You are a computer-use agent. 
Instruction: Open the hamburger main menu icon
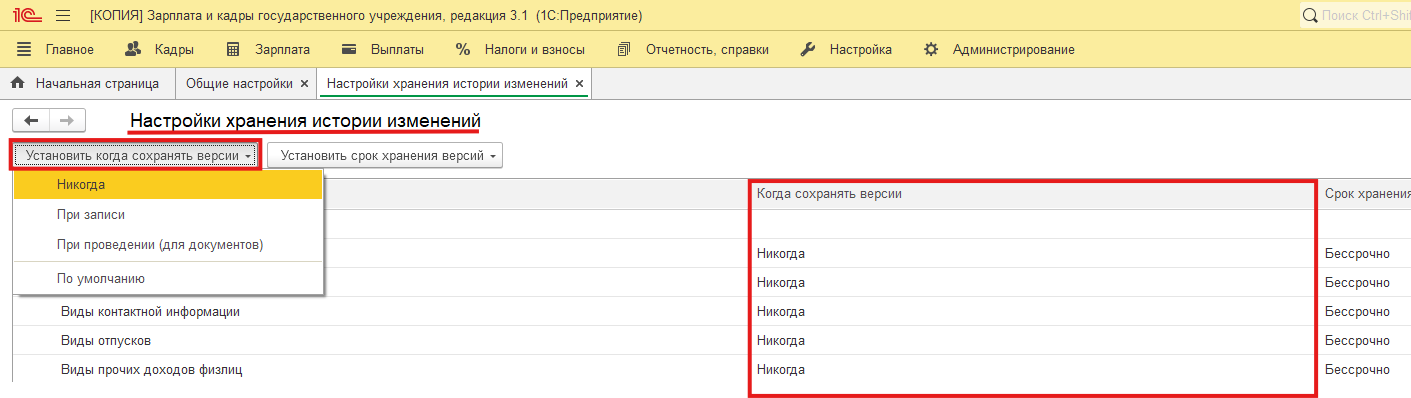pyautogui.click(x=63, y=16)
